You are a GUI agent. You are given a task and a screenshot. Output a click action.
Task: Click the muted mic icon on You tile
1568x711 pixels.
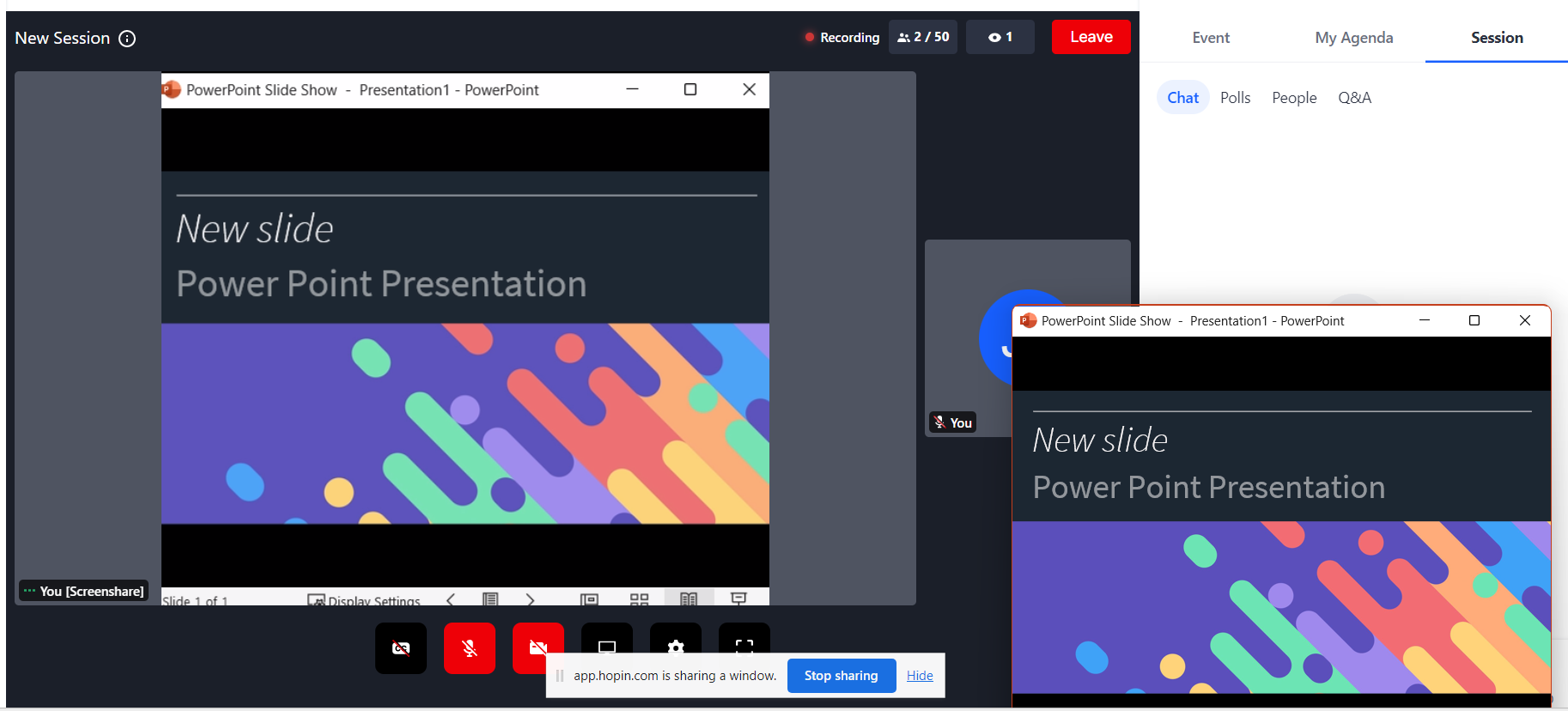[x=939, y=422]
